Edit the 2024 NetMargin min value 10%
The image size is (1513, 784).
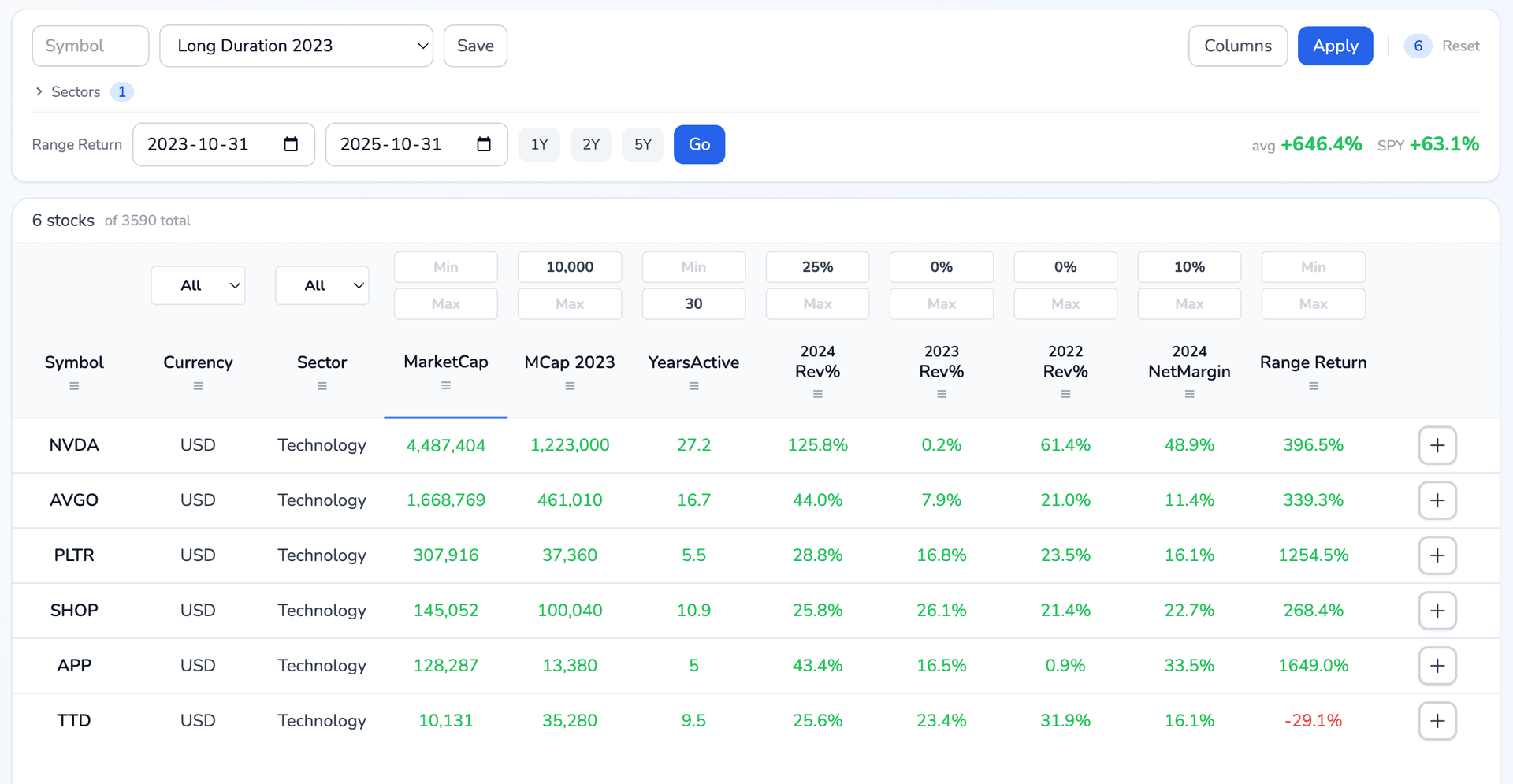1189,267
